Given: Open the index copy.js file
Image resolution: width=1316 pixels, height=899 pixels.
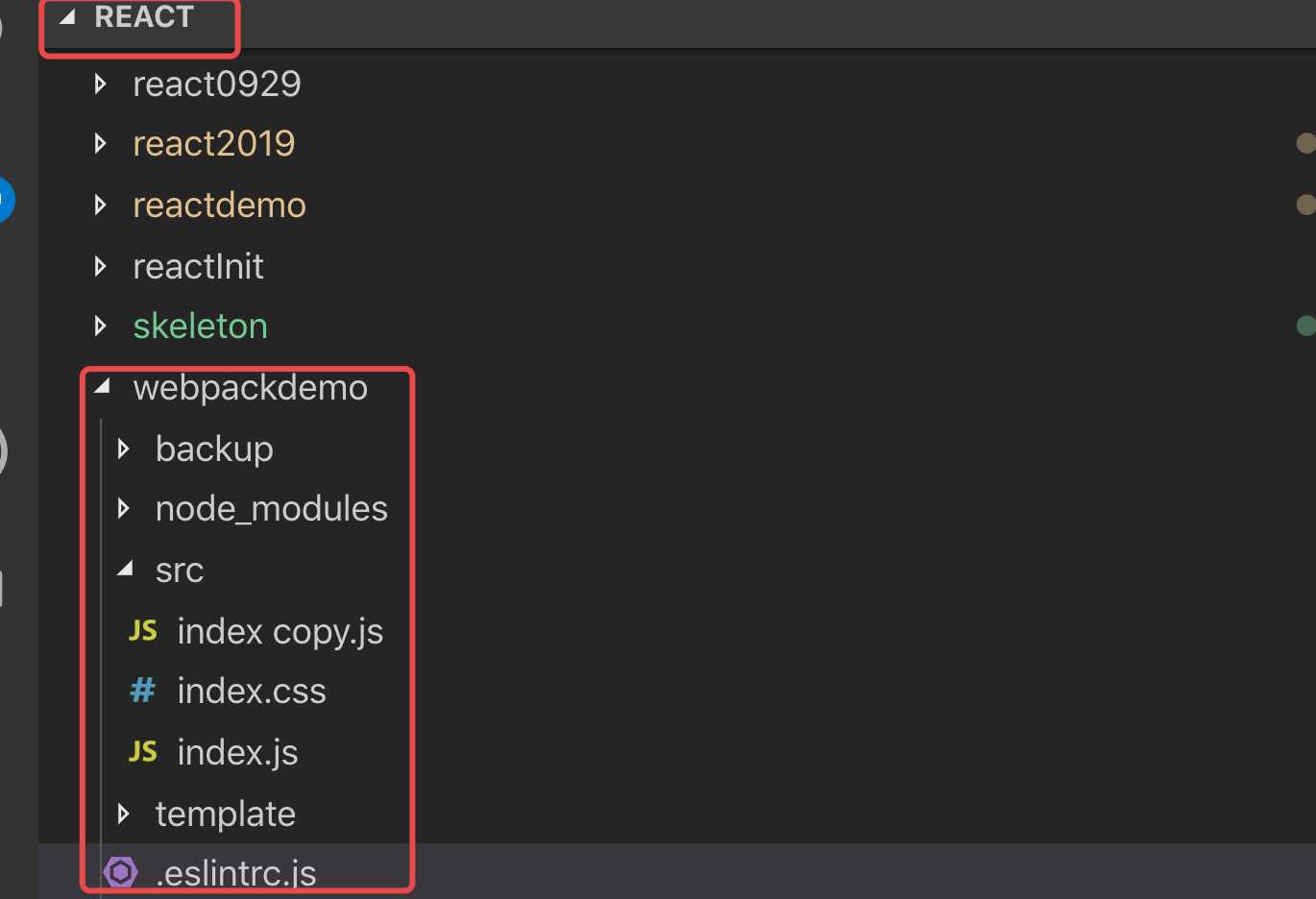Looking at the screenshot, I should [280, 632].
